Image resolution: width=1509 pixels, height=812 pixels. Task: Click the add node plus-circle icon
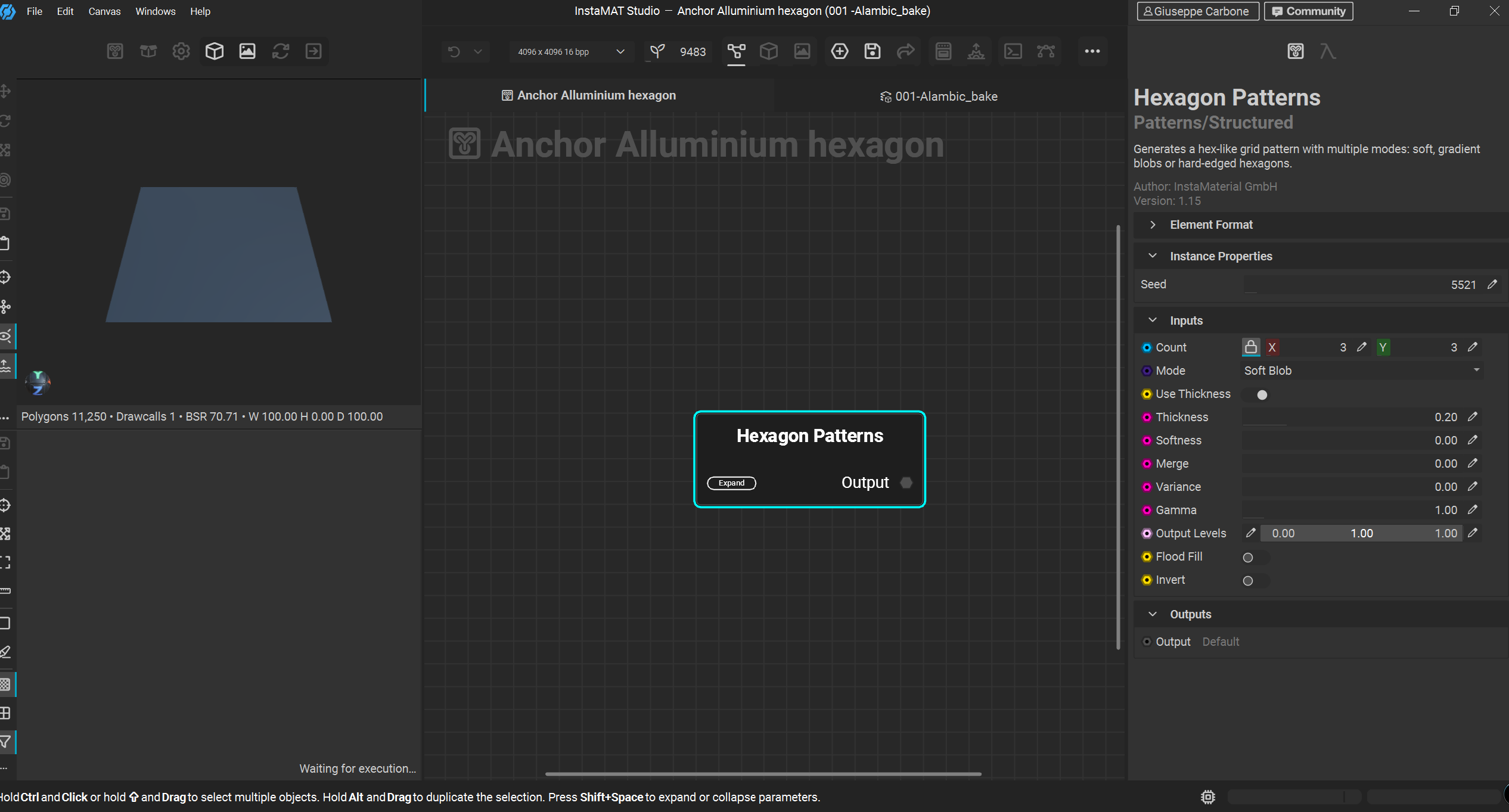[x=840, y=51]
